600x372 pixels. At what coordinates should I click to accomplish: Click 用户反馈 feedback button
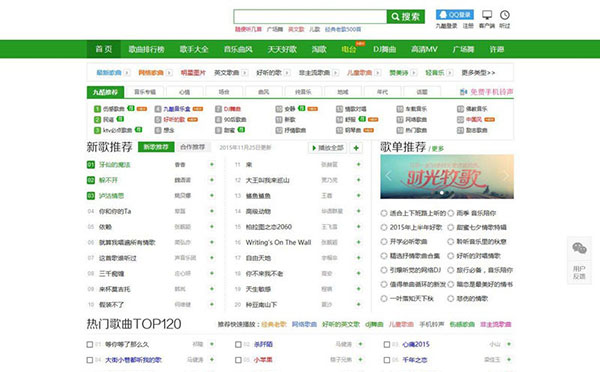pos(579,272)
